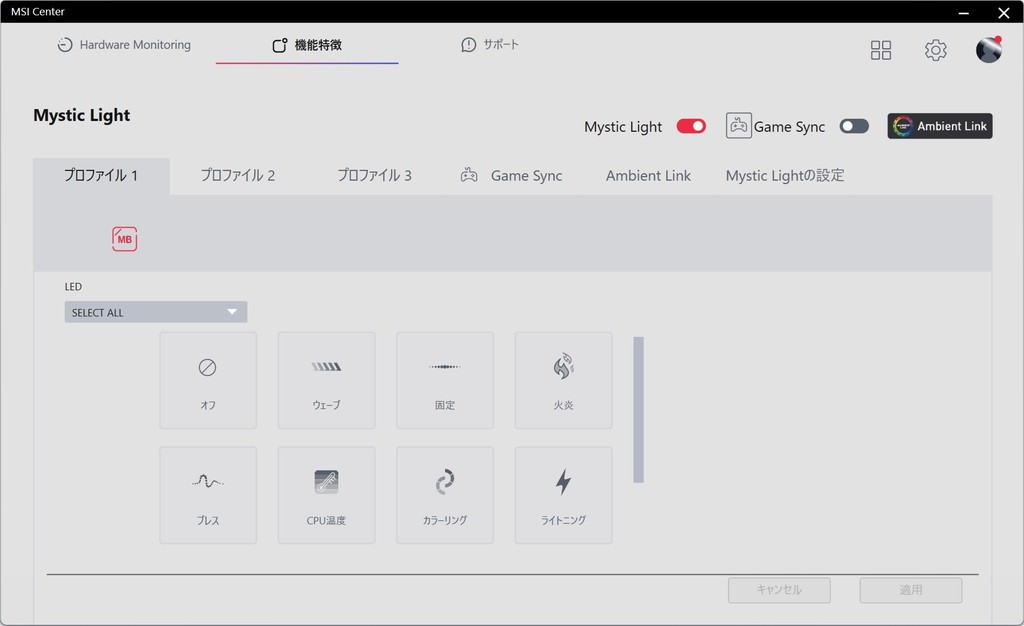Pick the ブレス breathing lighting effect
This screenshot has height=626, width=1024.
tap(208, 495)
